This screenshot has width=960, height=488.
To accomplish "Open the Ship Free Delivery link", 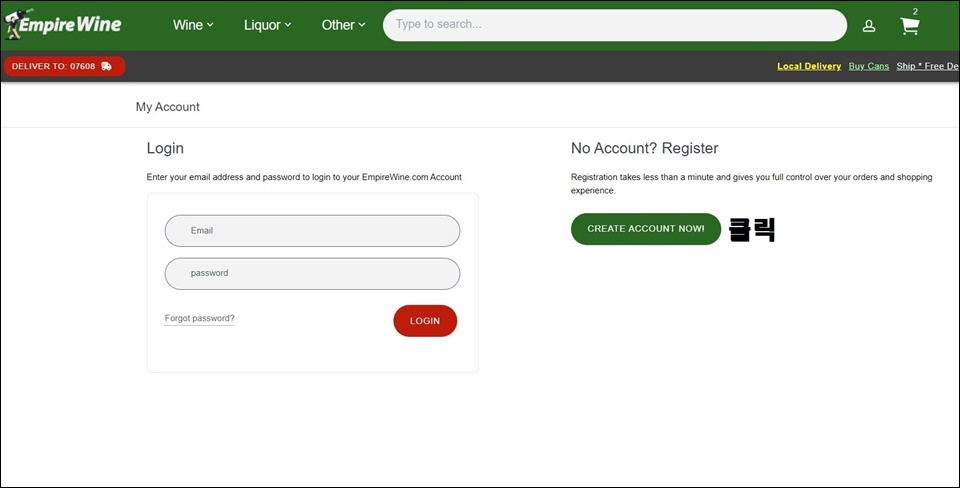I will click(928, 66).
